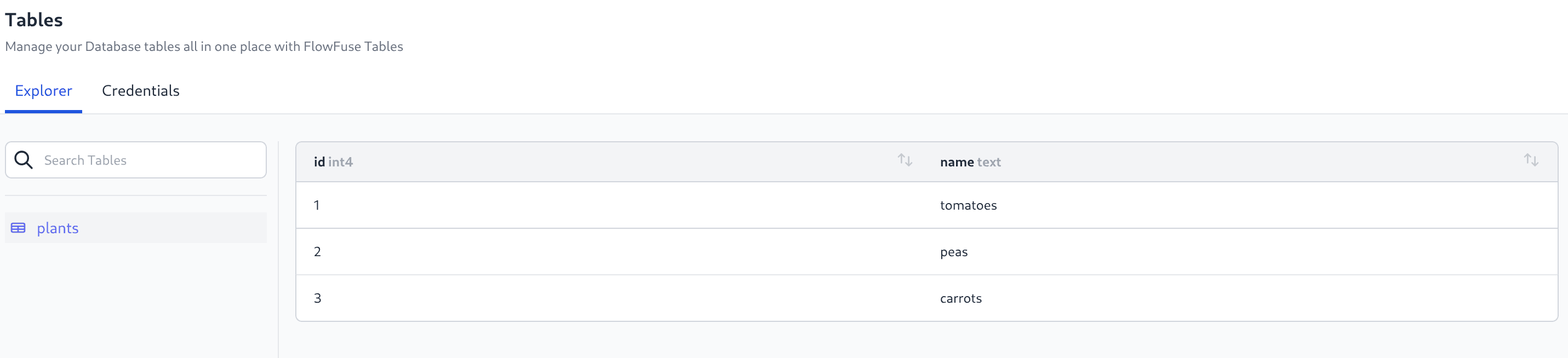Image resolution: width=1568 pixels, height=358 pixels.
Task: Click the magnifying glass search icon
Action: pos(24,159)
